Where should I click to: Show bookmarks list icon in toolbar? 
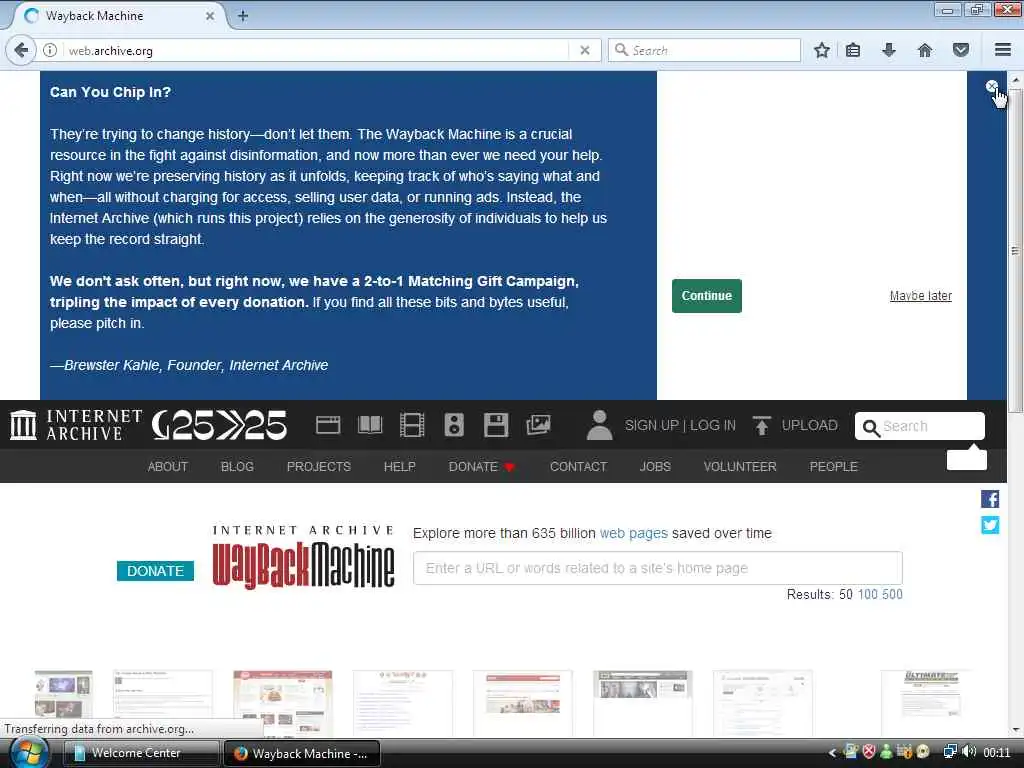coord(853,50)
